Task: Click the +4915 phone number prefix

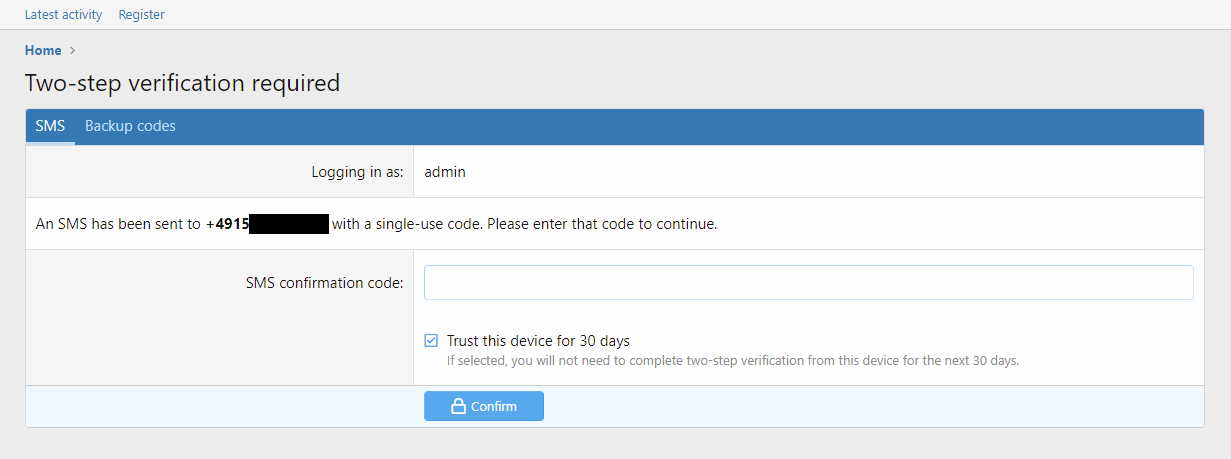Action: coord(228,224)
